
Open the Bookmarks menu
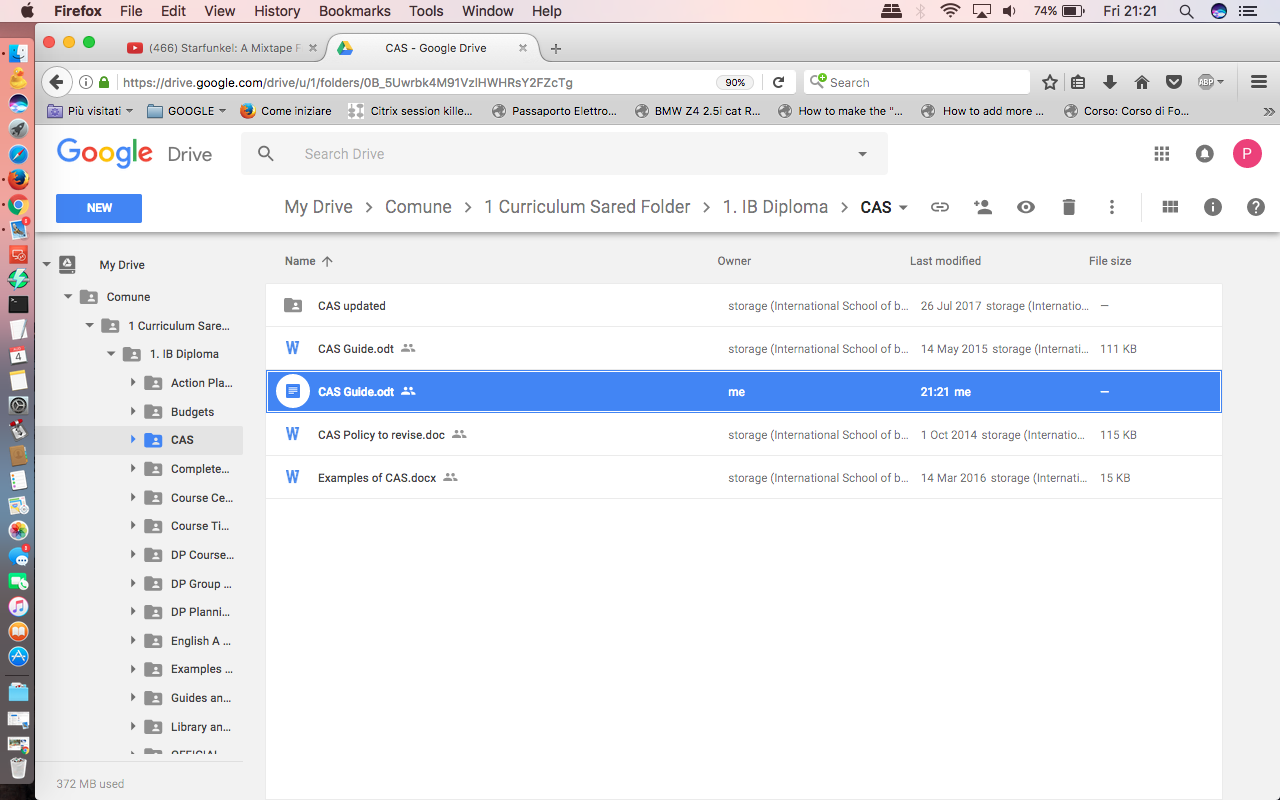coord(354,11)
